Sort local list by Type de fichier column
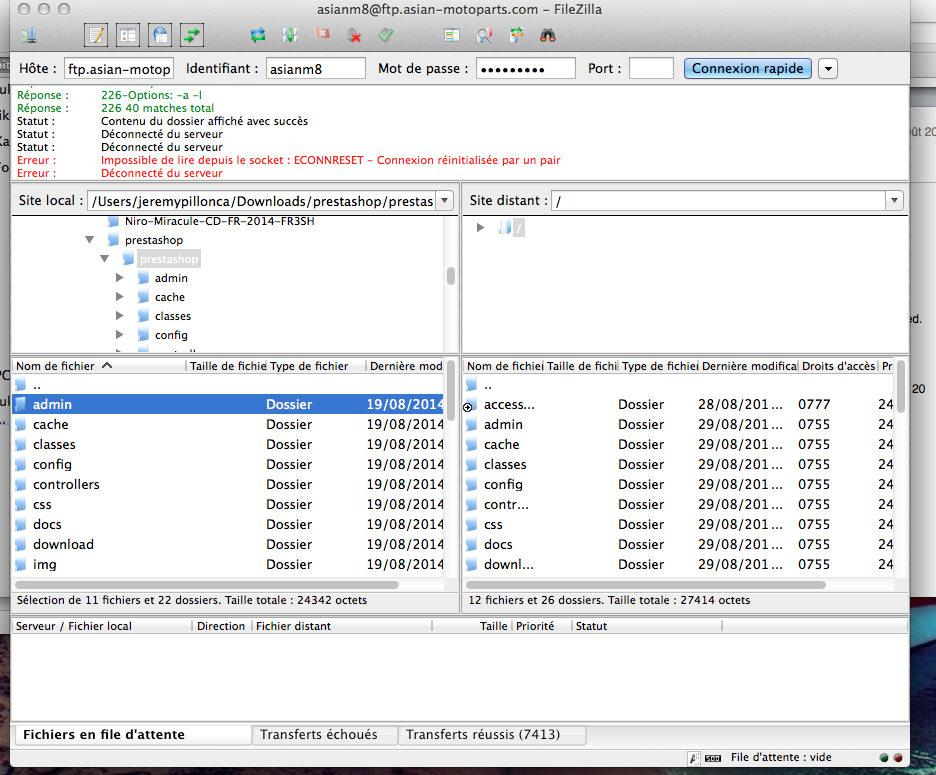Image resolution: width=936 pixels, height=775 pixels. point(316,366)
